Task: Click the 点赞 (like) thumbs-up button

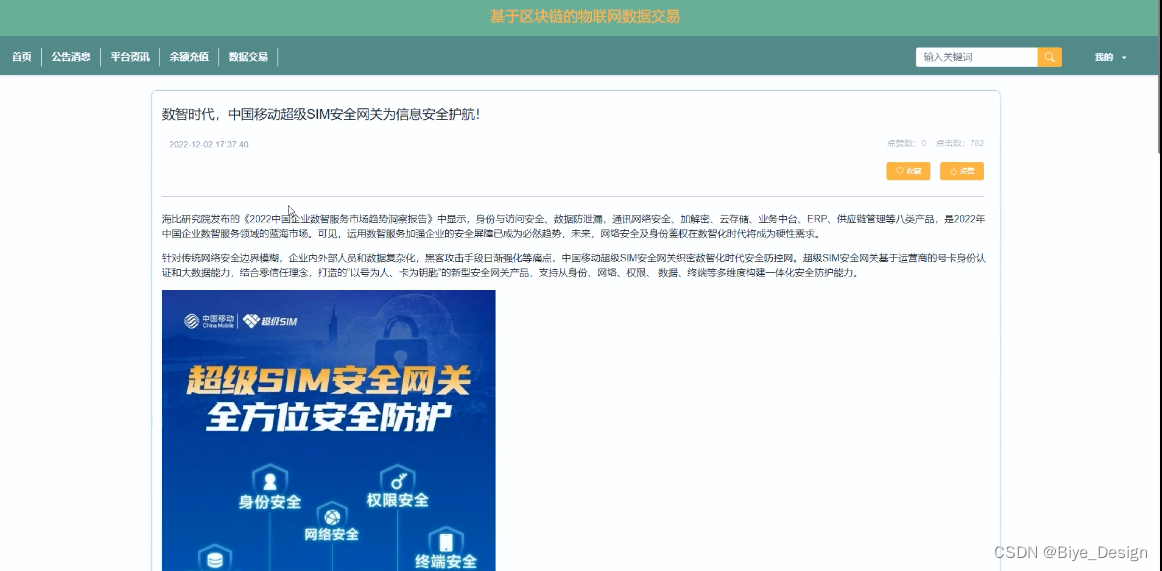Action: tap(962, 171)
